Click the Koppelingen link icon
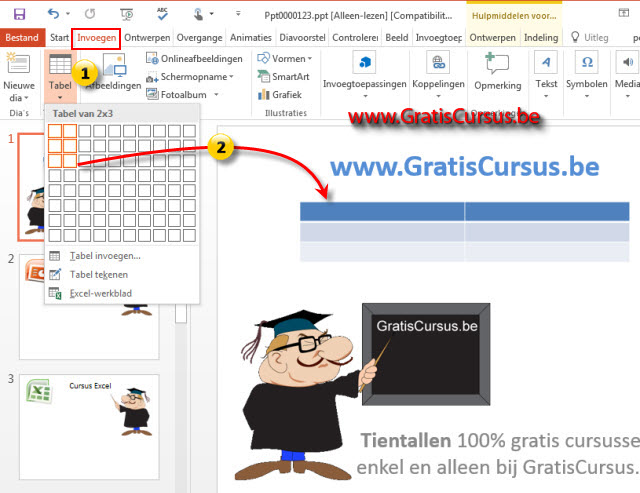The width and height of the screenshot is (640, 493). tap(438, 62)
